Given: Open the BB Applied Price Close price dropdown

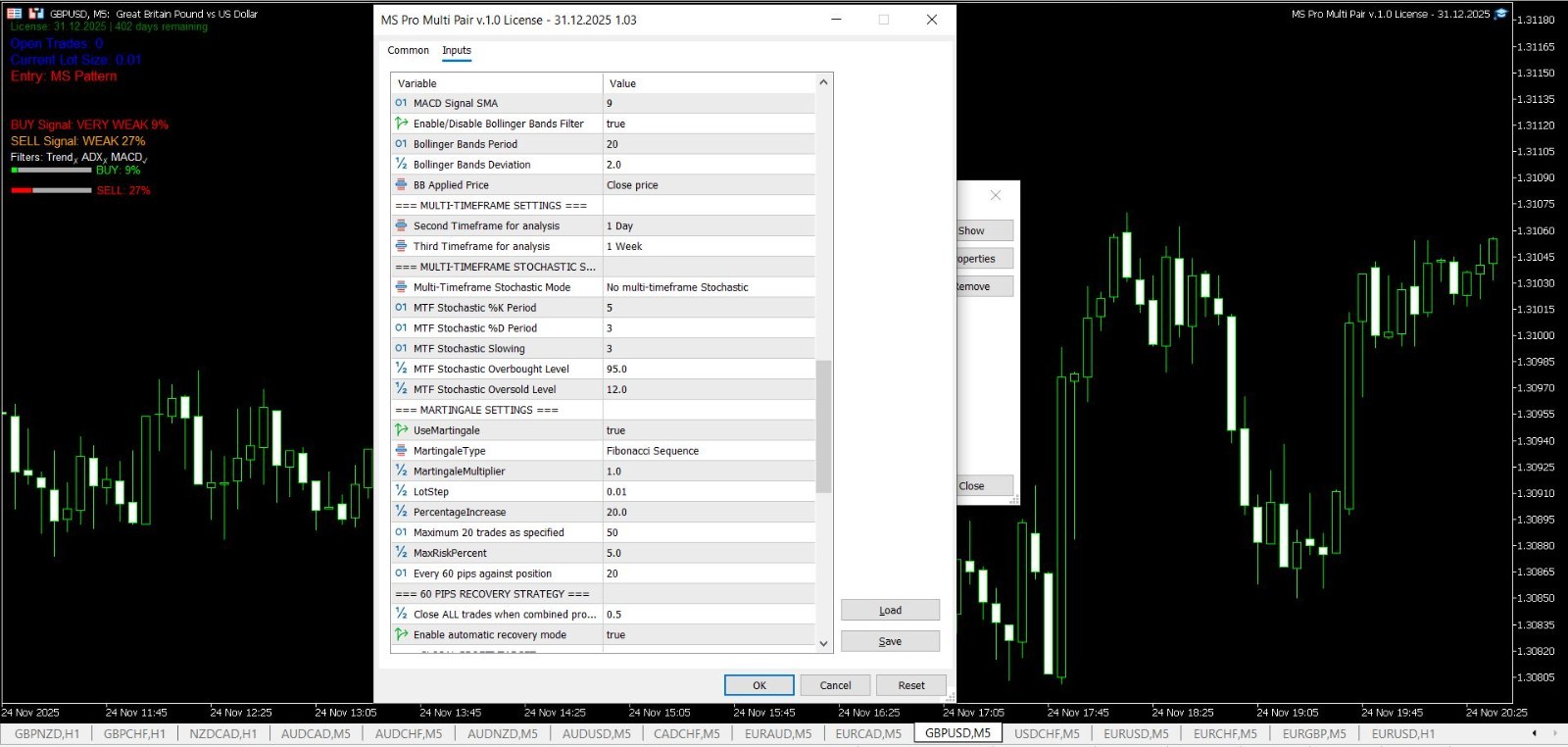Looking at the screenshot, I should 709,184.
